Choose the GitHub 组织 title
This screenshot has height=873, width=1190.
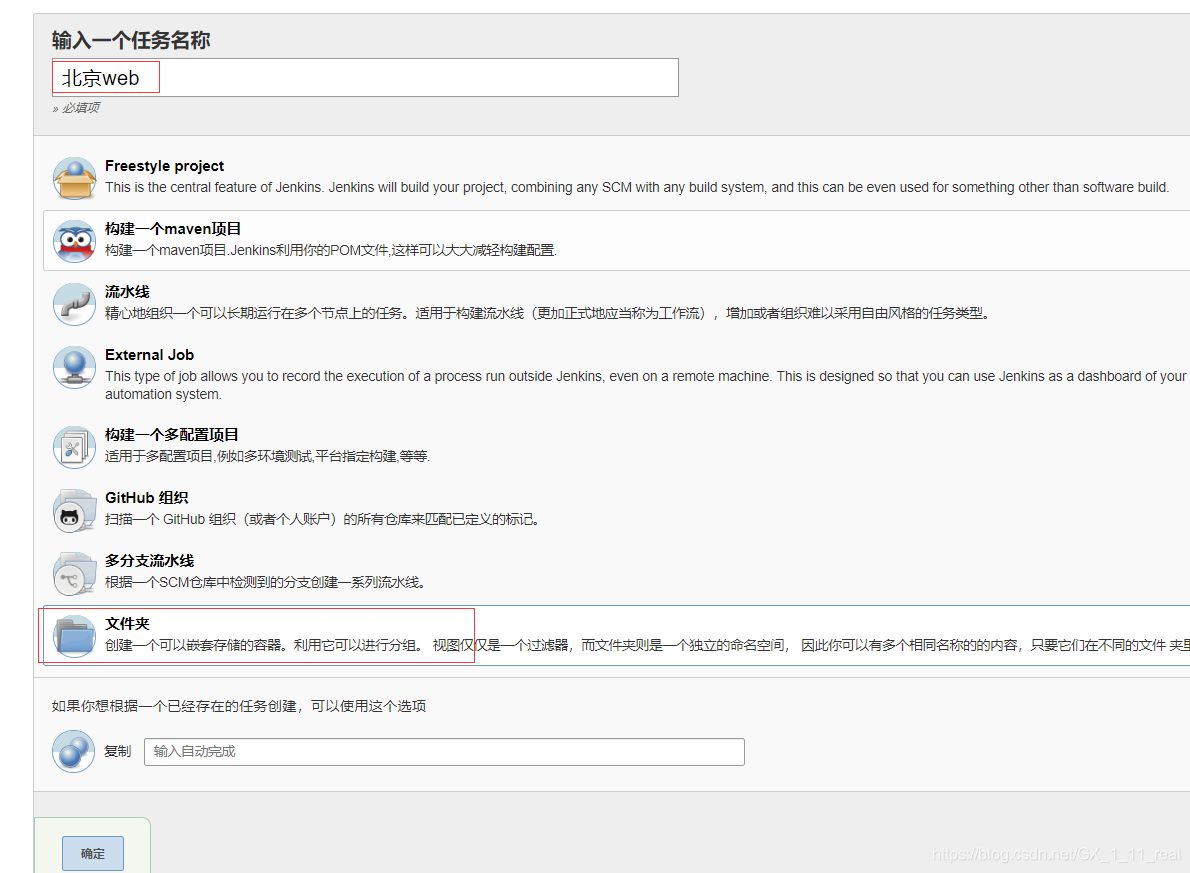point(146,498)
